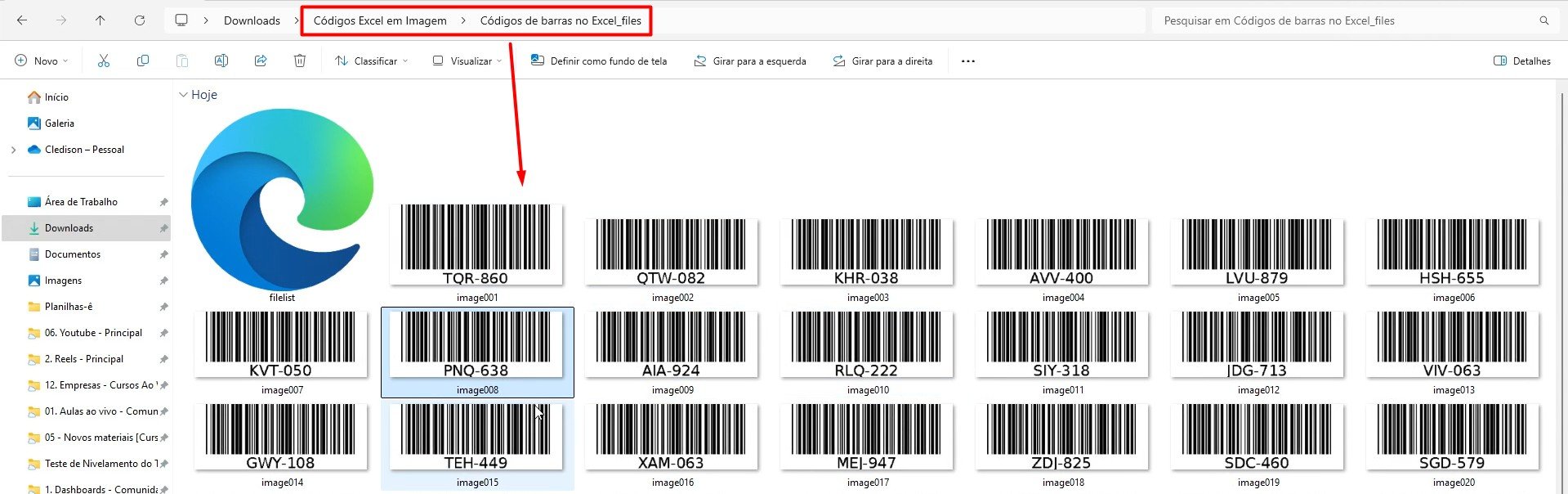Screen dimensions: 1568x494
Task: Click the Rename icon in toolbar
Action: (221, 61)
